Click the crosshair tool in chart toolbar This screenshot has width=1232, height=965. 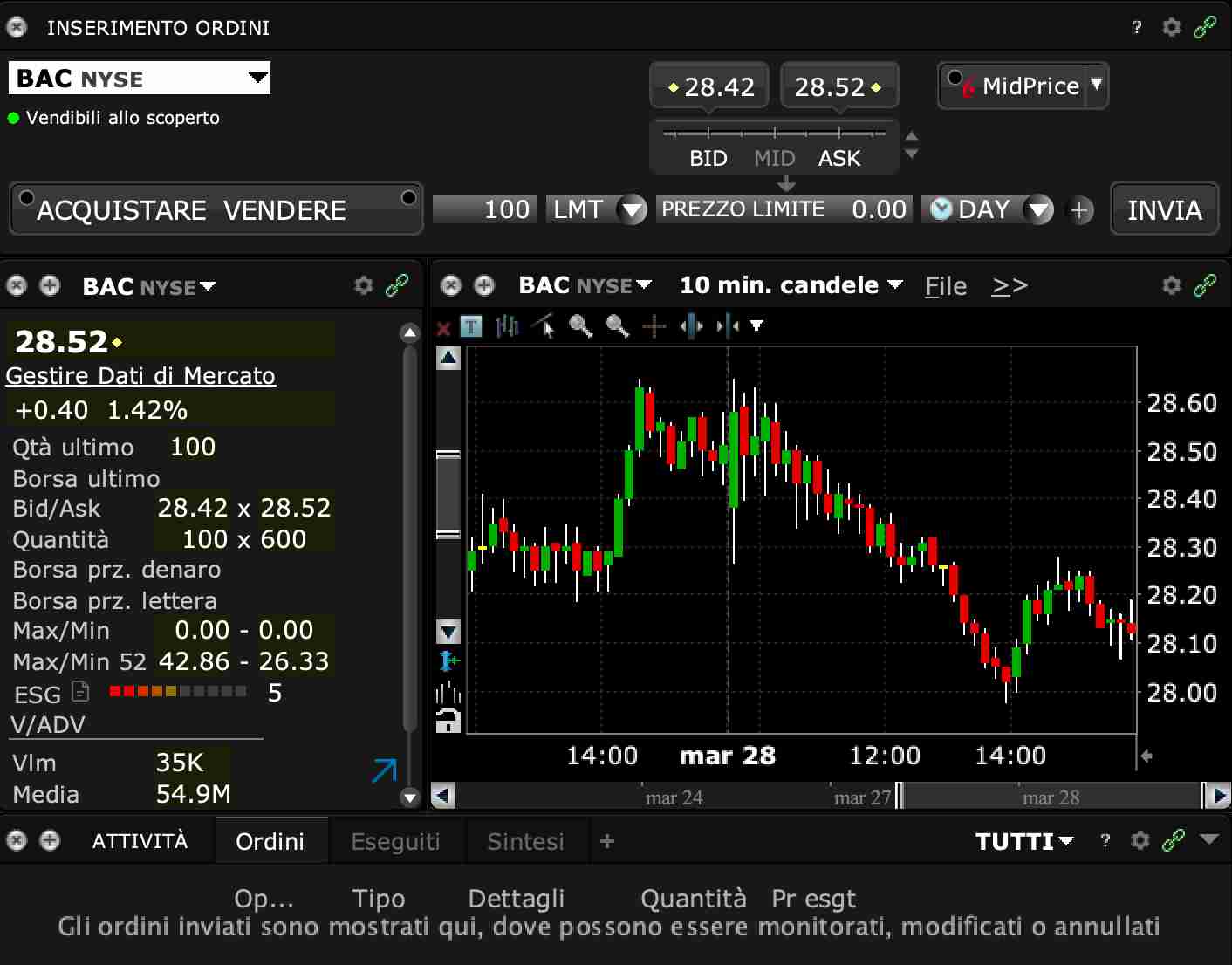click(x=654, y=327)
